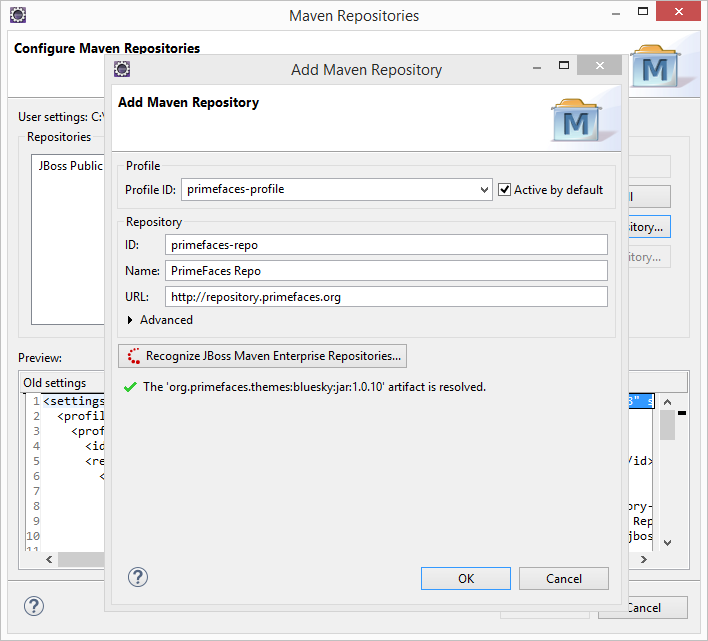Click the Eclipse icon in Maven Repositories title bar

click(x=18, y=15)
